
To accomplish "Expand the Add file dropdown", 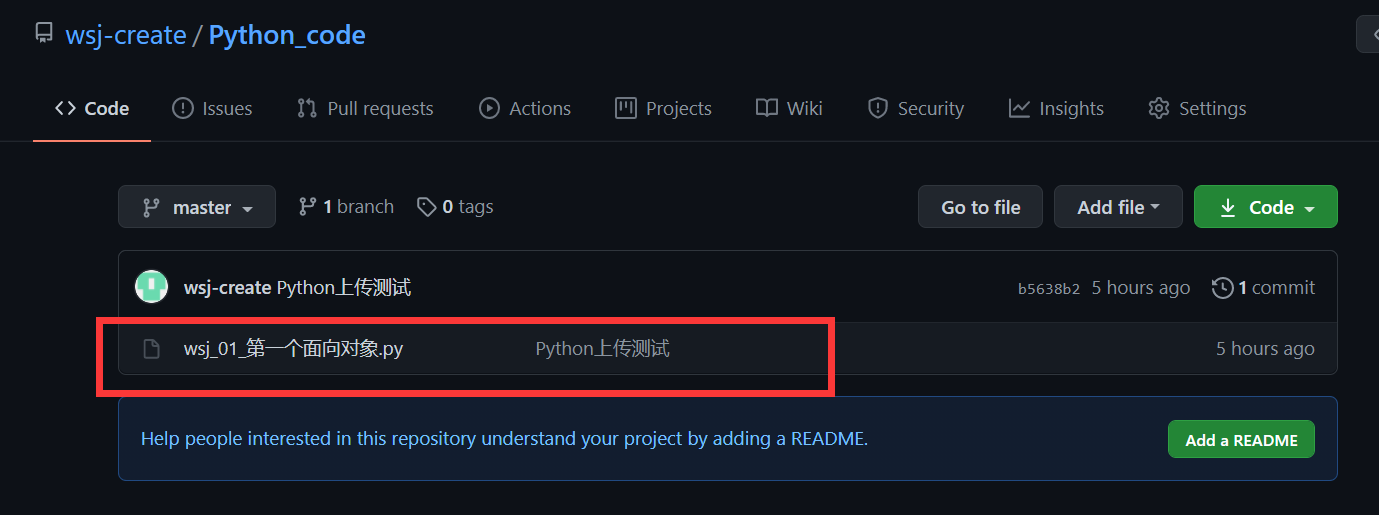I will click(x=1118, y=207).
